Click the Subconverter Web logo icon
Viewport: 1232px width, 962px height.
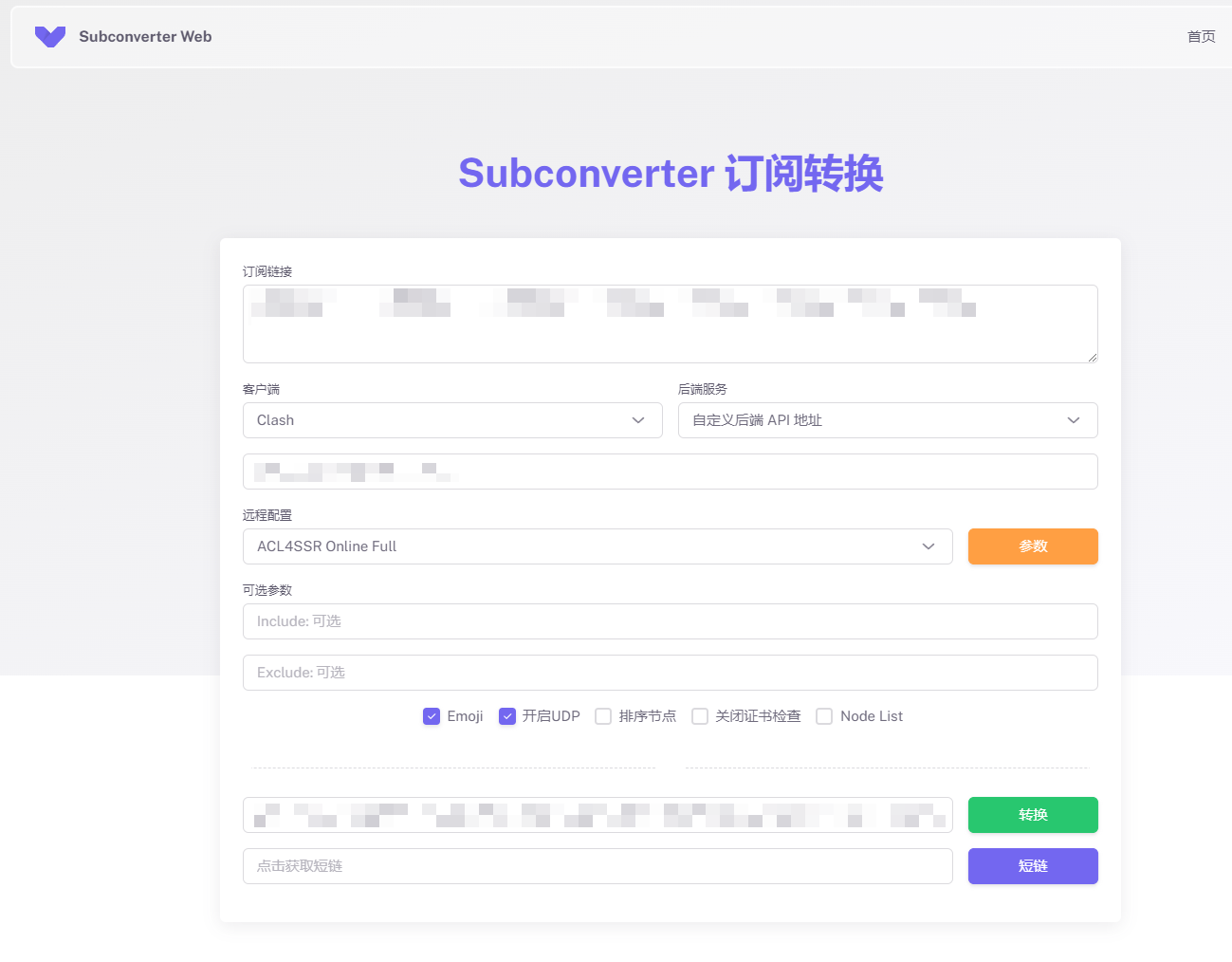(x=50, y=37)
